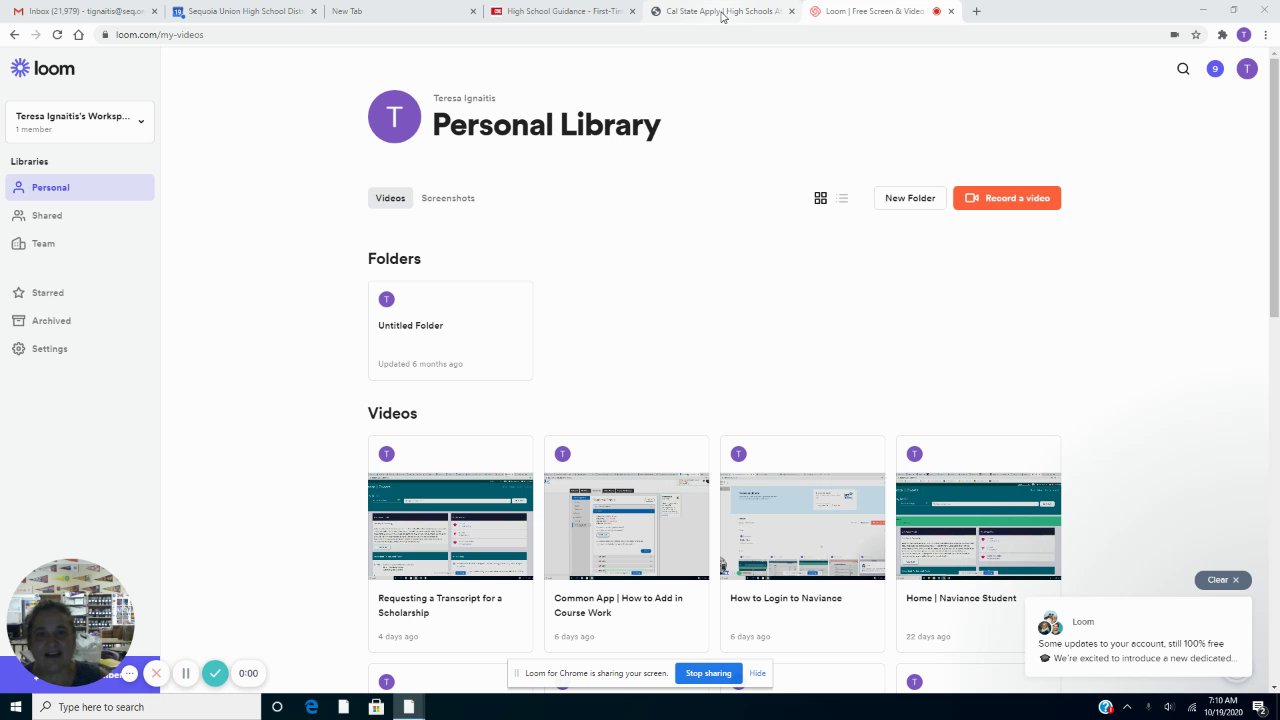Click Stop sharing button
The width and height of the screenshot is (1280, 720).
[708, 673]
